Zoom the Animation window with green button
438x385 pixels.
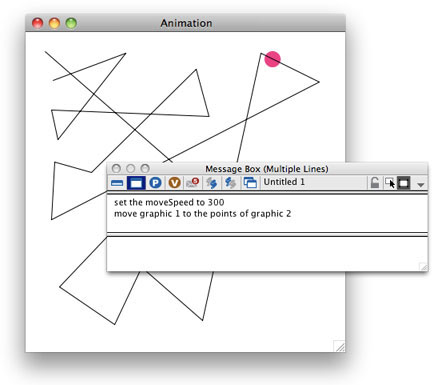pyautogui.click(x=71, y=23)
